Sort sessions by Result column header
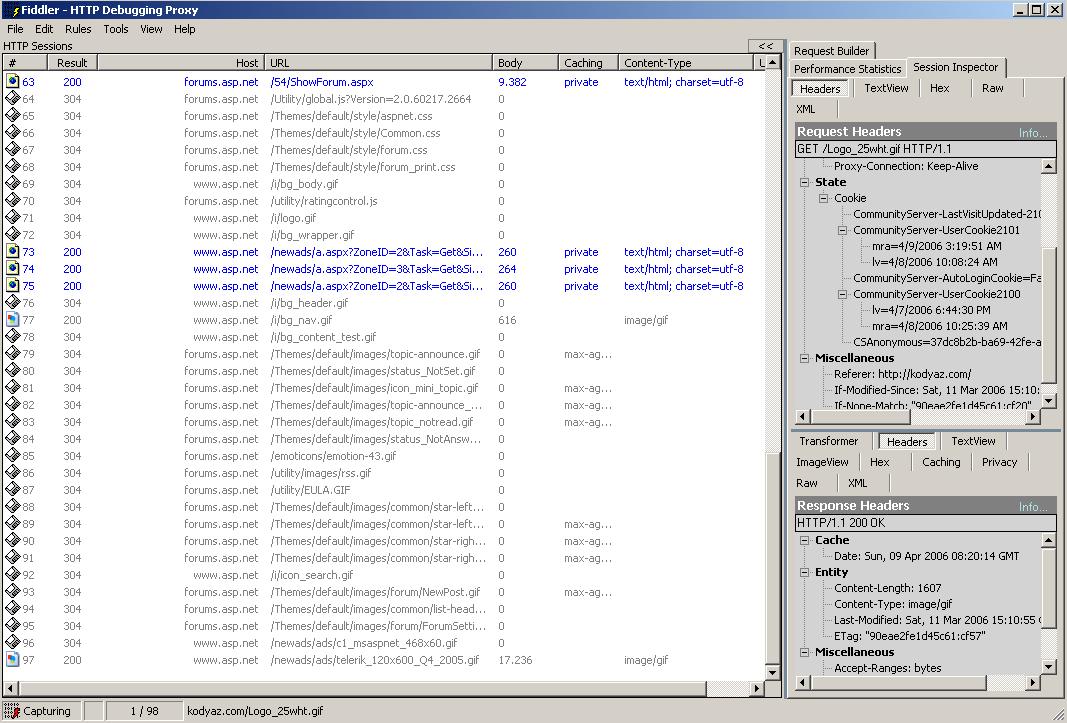The width and height of the screenshot is (1067, 723). 72,63
